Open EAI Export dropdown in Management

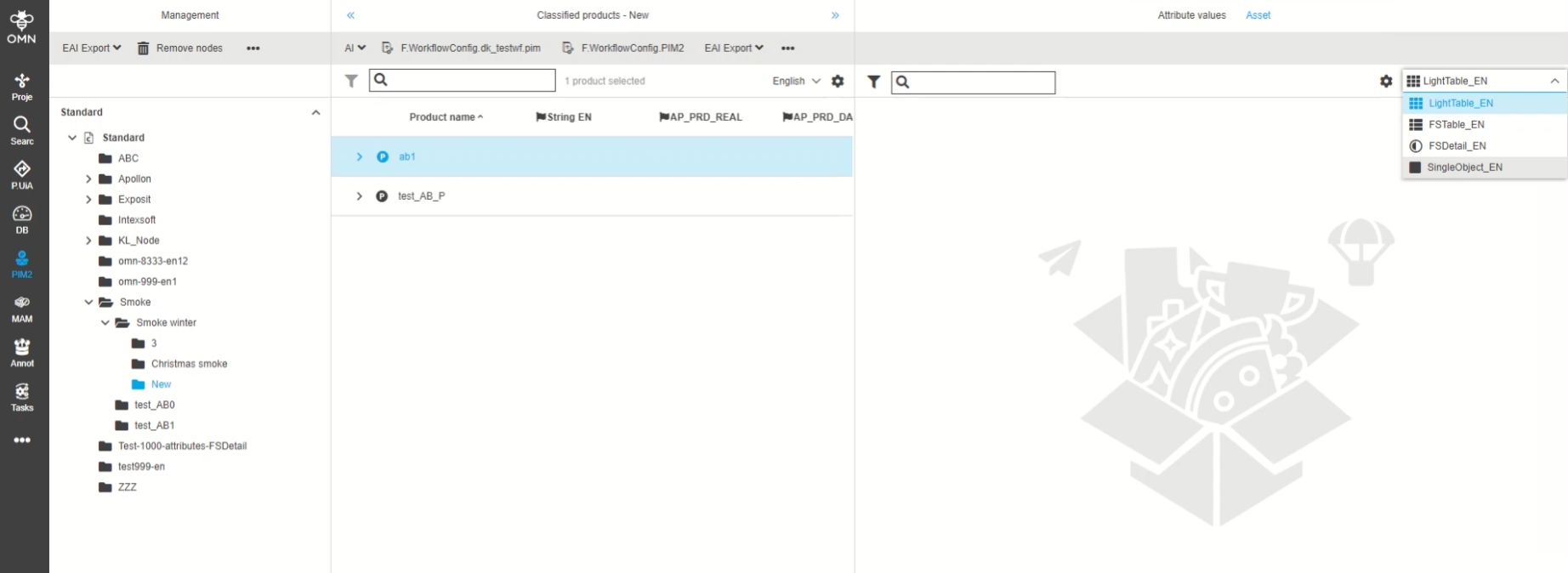click(x=92, y=48)
